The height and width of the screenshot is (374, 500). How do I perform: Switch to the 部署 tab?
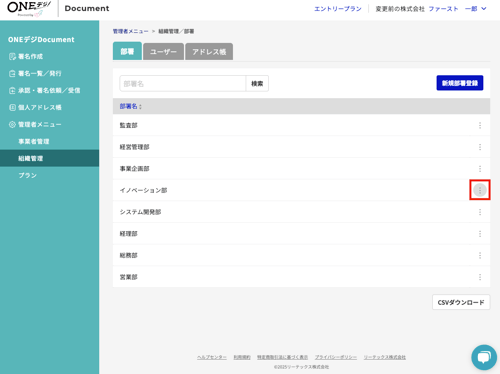(x=127, y=51)
